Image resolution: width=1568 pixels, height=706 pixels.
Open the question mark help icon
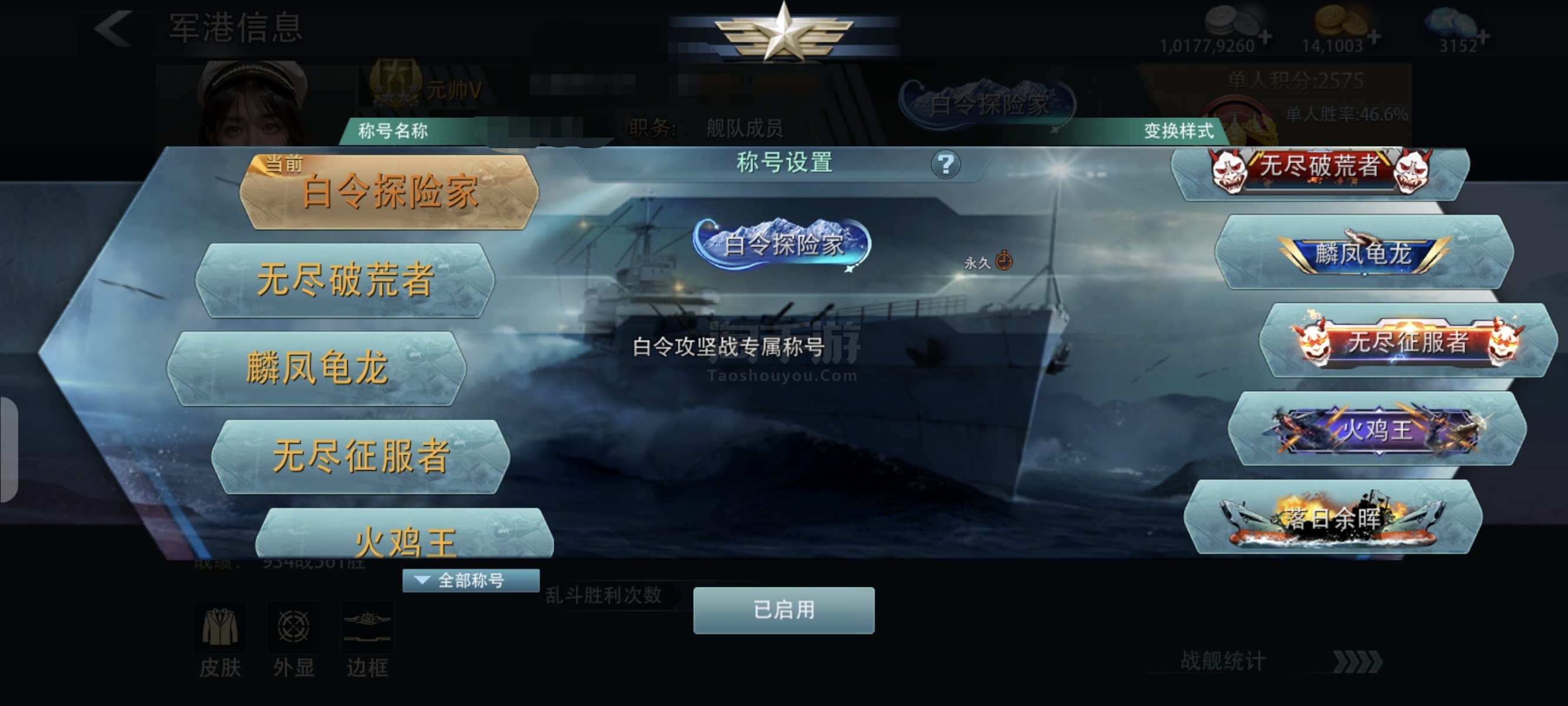tap(945, 164)
